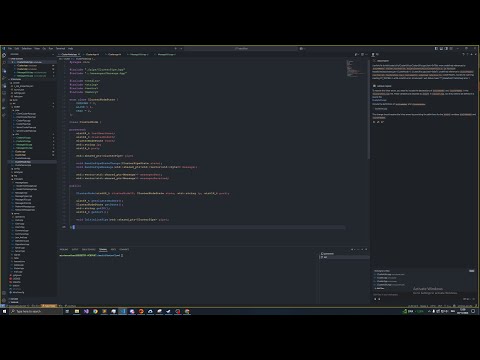Open the Copilot icon beside command center
Image resolution: width=480 pixels, height=360 pixels.
[301, 49]
